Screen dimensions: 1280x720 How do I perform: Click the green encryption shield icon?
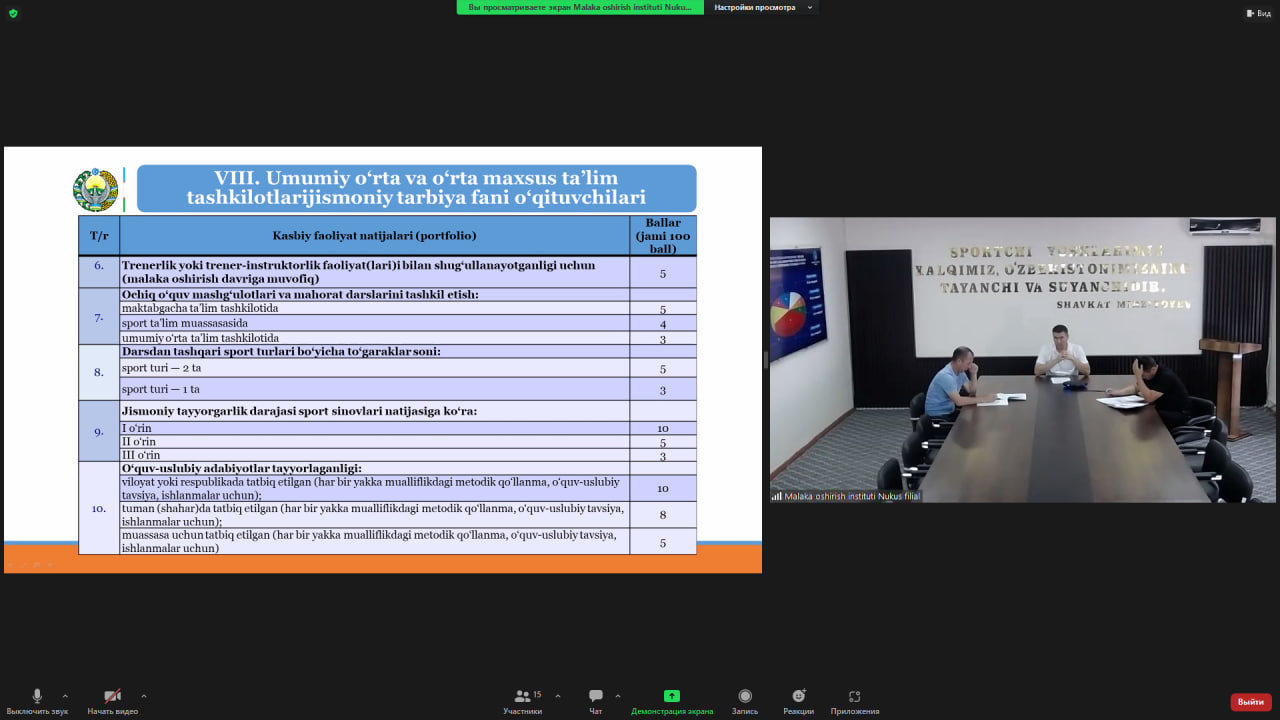coord(13,13)
